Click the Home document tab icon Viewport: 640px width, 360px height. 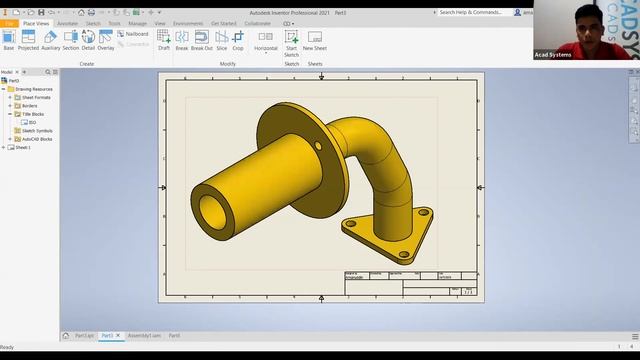click(66, 336)
